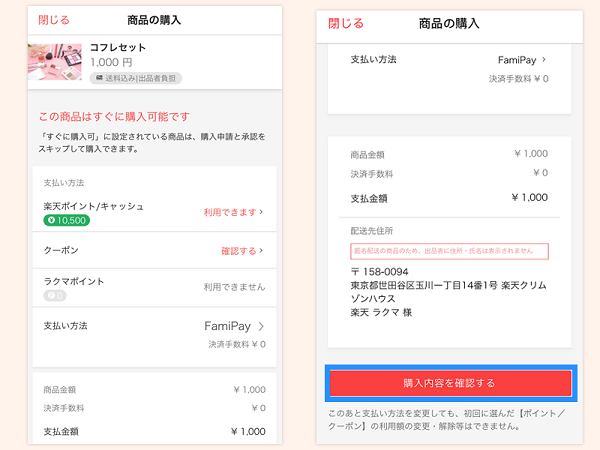Tap the green 10,500 Rakuten points badge
Viewport: 600px width, 450px height.
tap(67, 220)
